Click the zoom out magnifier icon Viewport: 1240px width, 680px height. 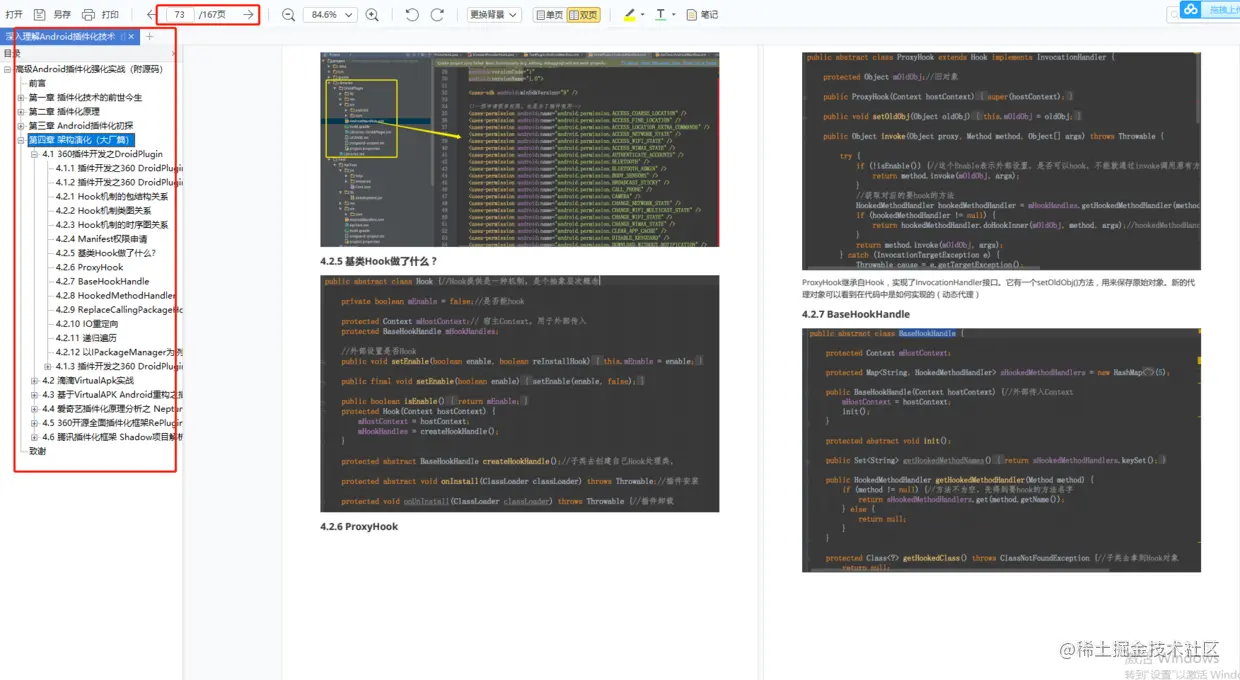click(288, 15)
